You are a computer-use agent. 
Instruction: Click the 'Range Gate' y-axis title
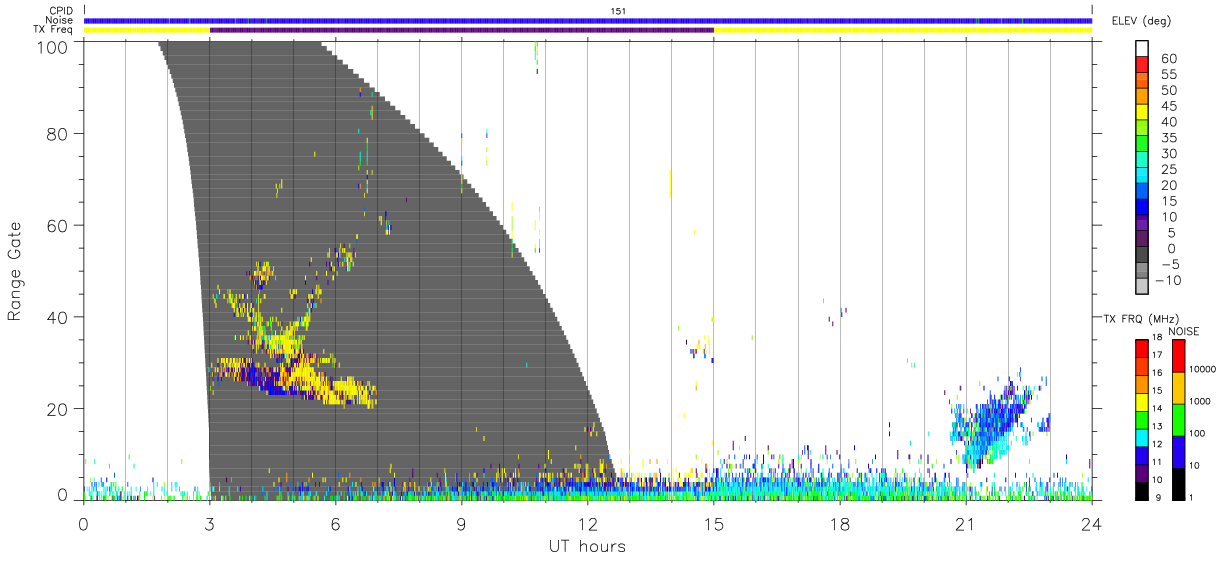[15, 270]
